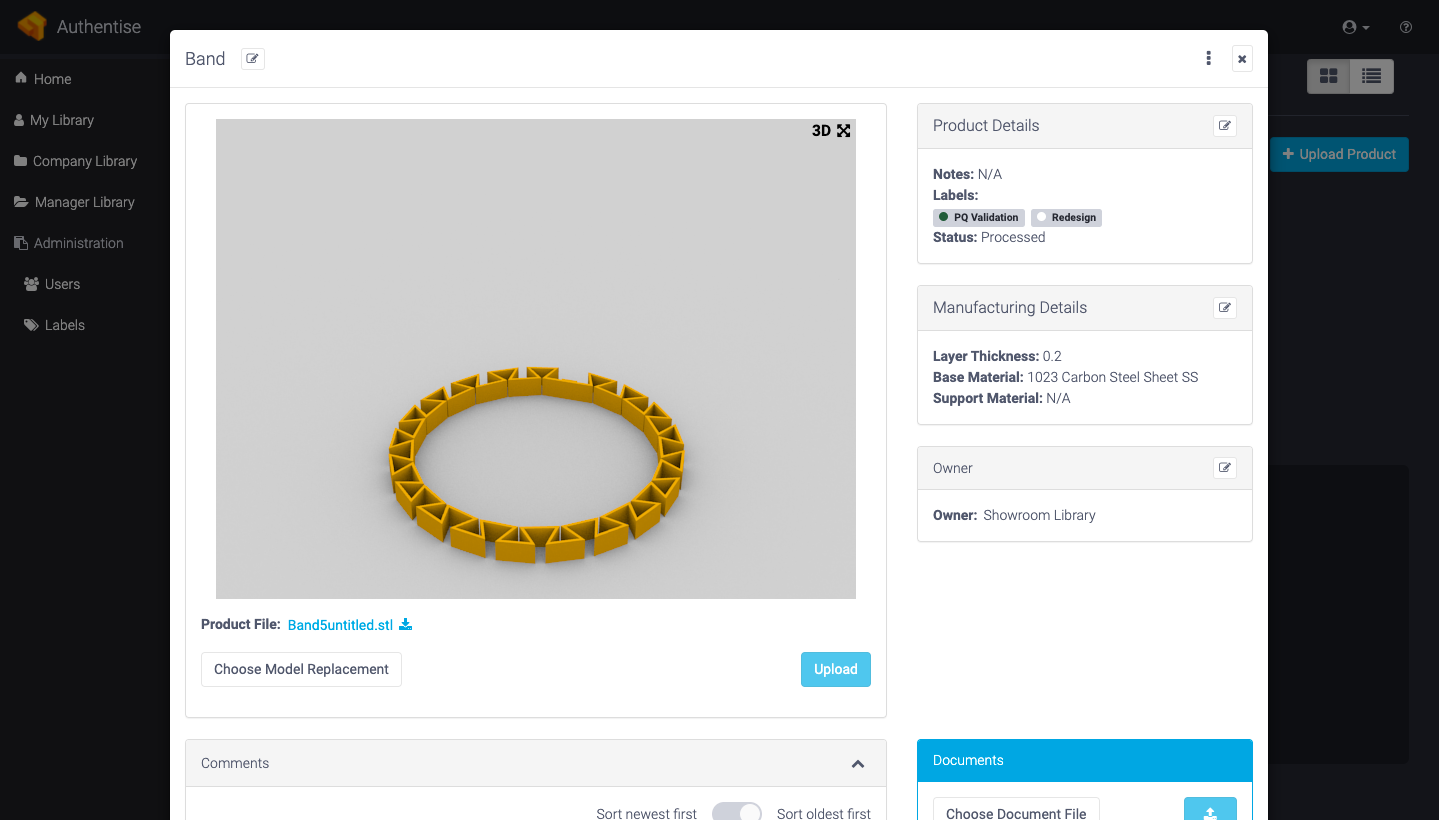Screen dimensions: 1439x820
Task: Expand the 3D viewer to fullscreen
Action: point(843,131)
